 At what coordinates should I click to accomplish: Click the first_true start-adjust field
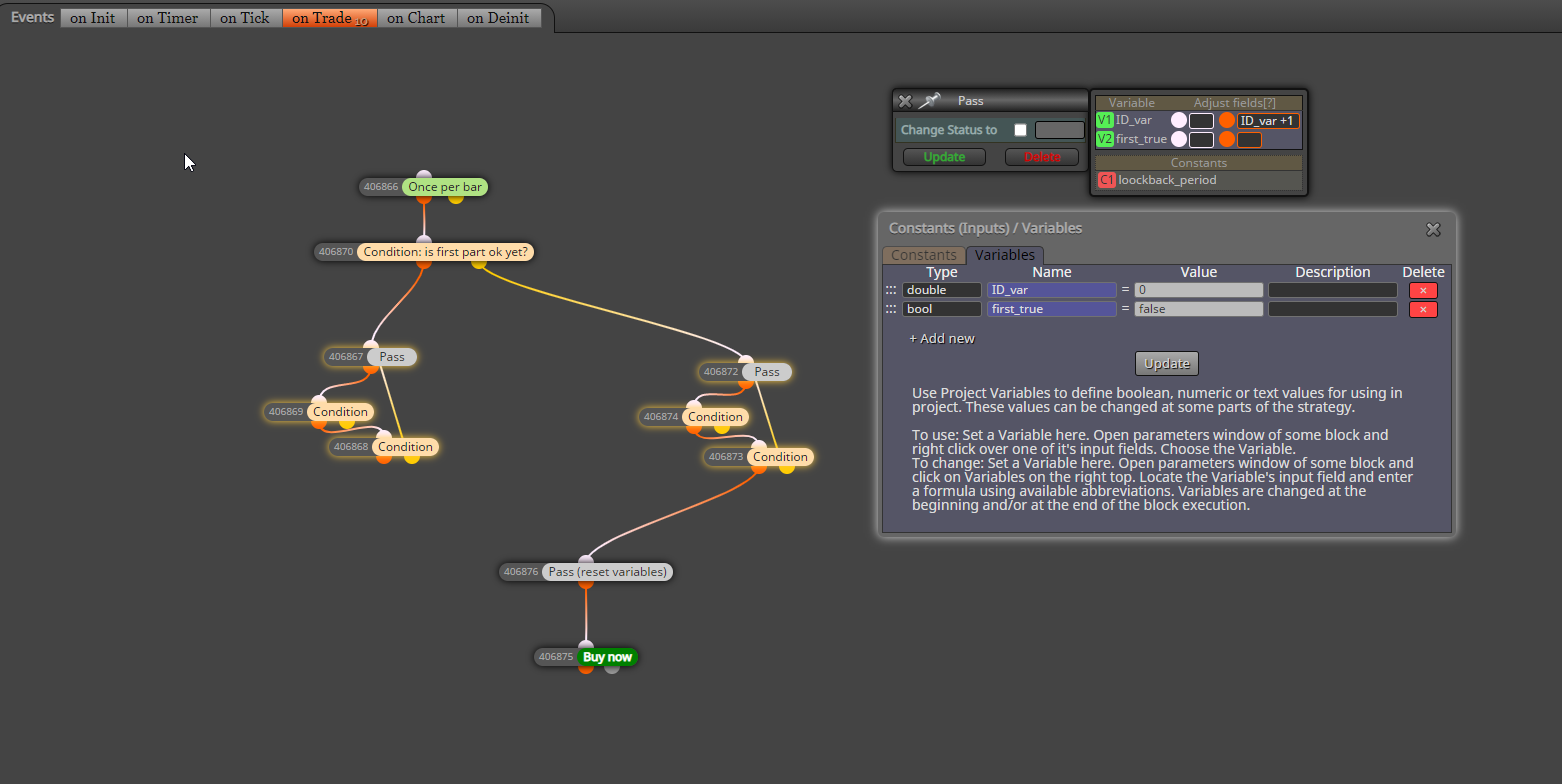coord(1201,139)
